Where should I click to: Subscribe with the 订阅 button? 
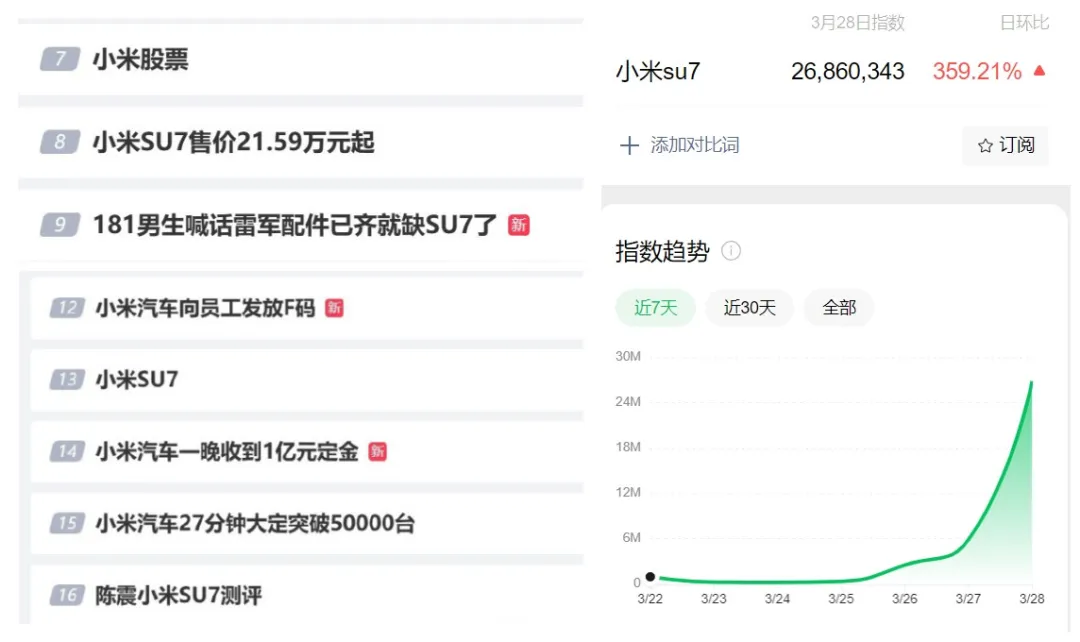pyautogui.click(x=1006, y=145)
